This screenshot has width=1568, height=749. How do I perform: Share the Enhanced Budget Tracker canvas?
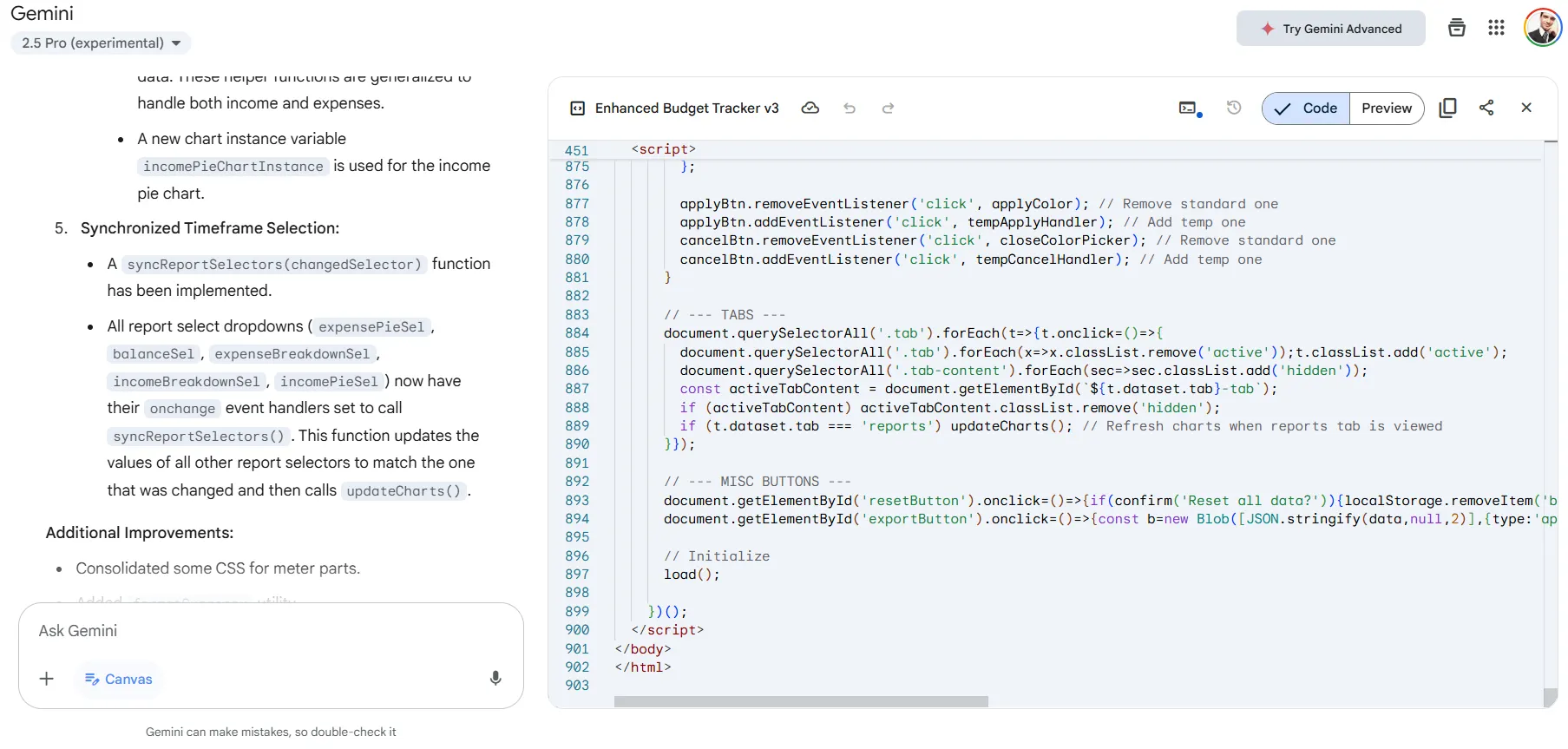[1486, 108]
